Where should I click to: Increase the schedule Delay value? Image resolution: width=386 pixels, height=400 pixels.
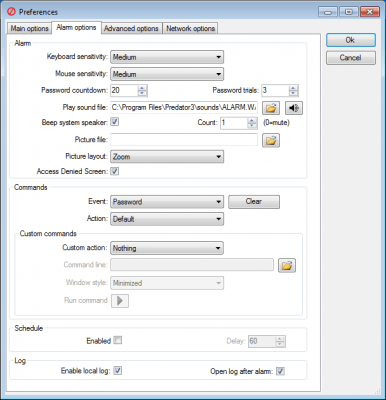click(x=280, y=338)
